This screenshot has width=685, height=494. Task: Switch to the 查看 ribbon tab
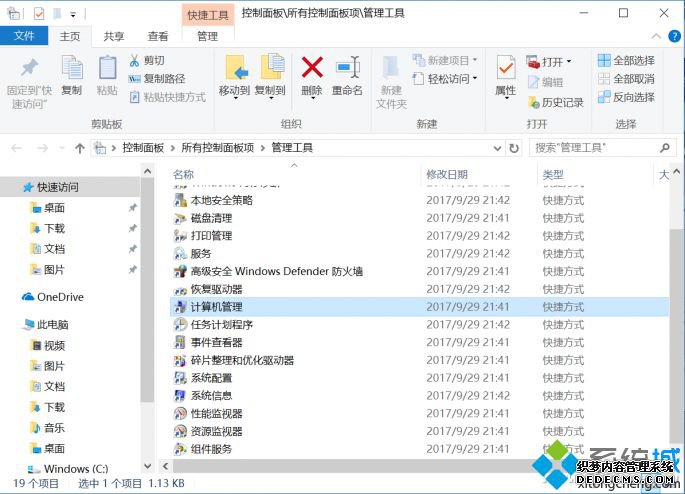click(158, 36)
